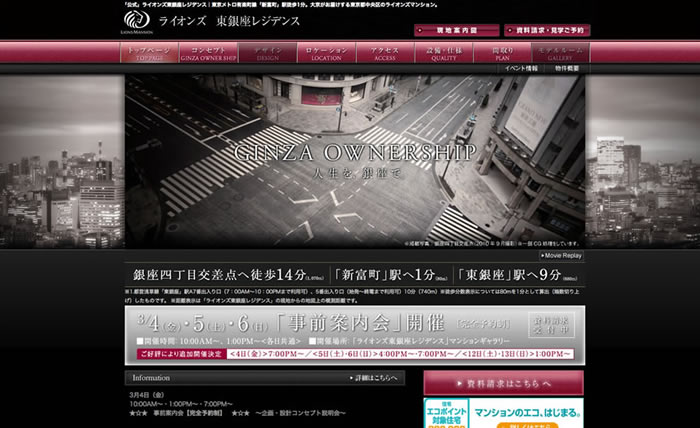
Task: Click the Lions Mansion logo icon
Action: pyautogui.click(x=137, y=22)
